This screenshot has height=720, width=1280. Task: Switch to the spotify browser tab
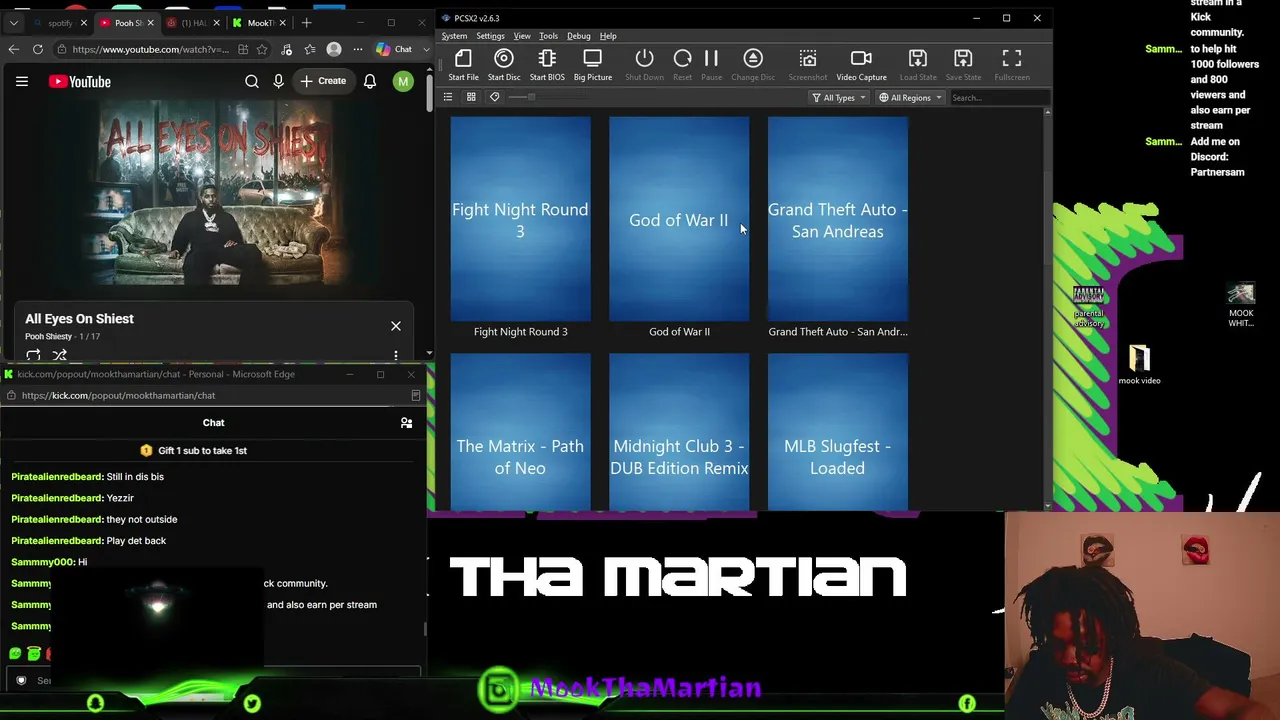60,23
